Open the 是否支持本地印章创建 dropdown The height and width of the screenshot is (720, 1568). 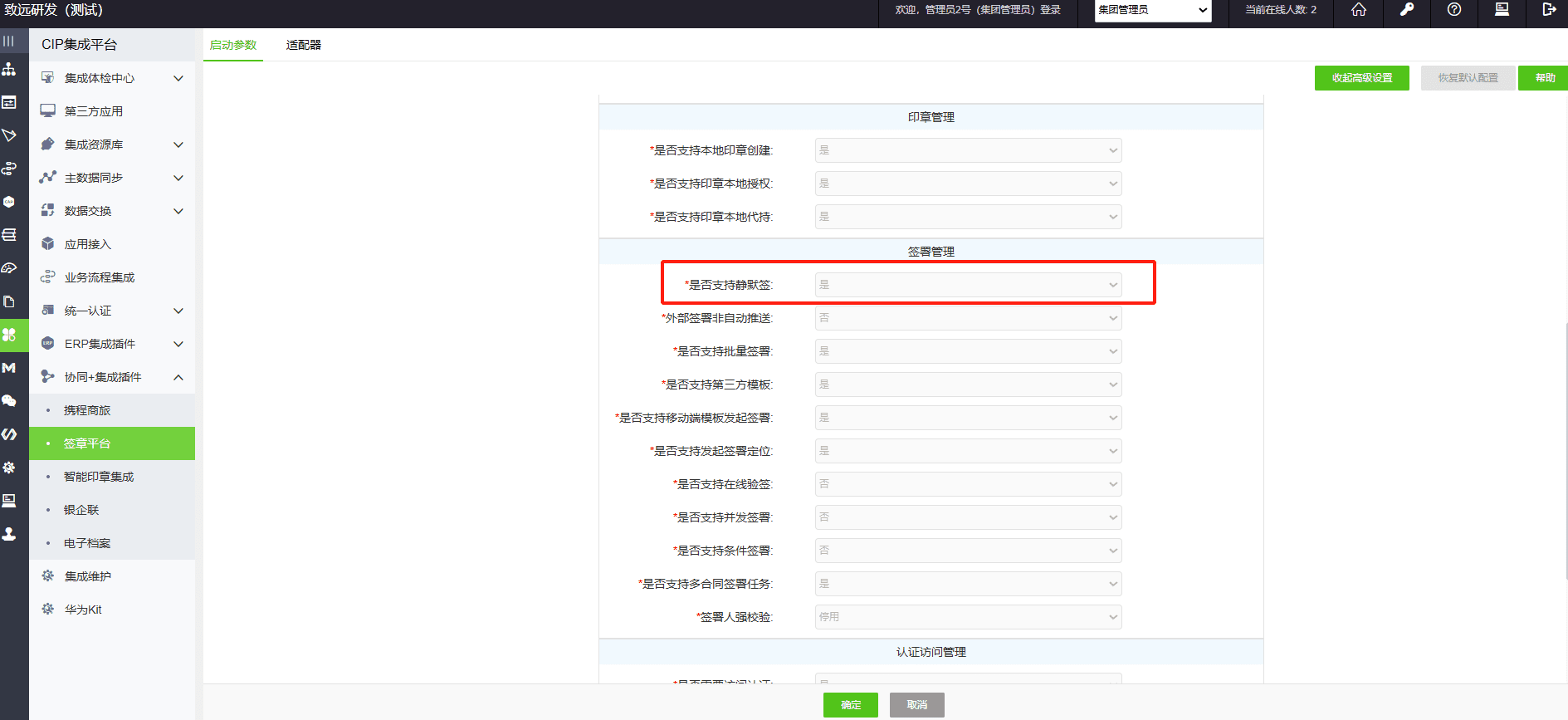point(968,150)
